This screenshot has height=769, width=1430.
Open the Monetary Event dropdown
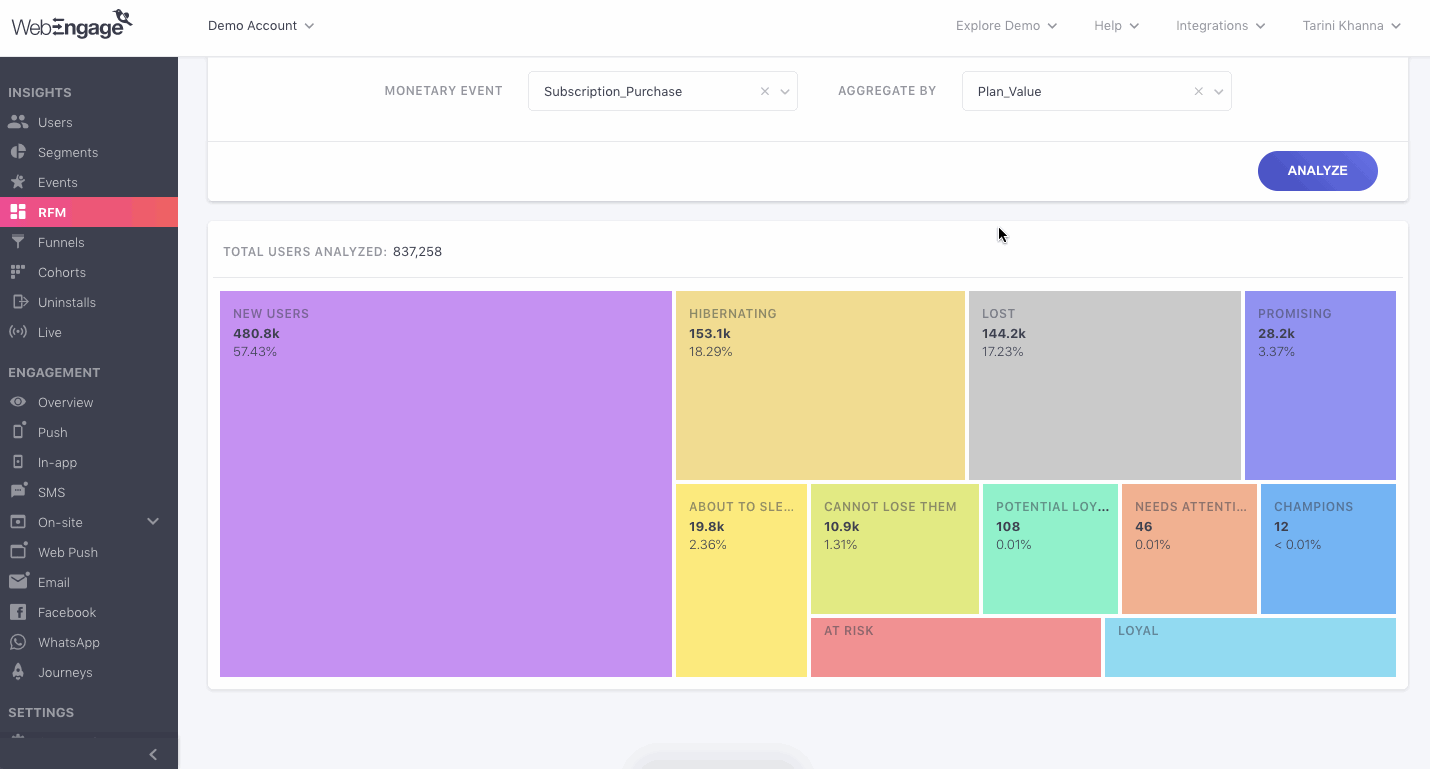784,91
